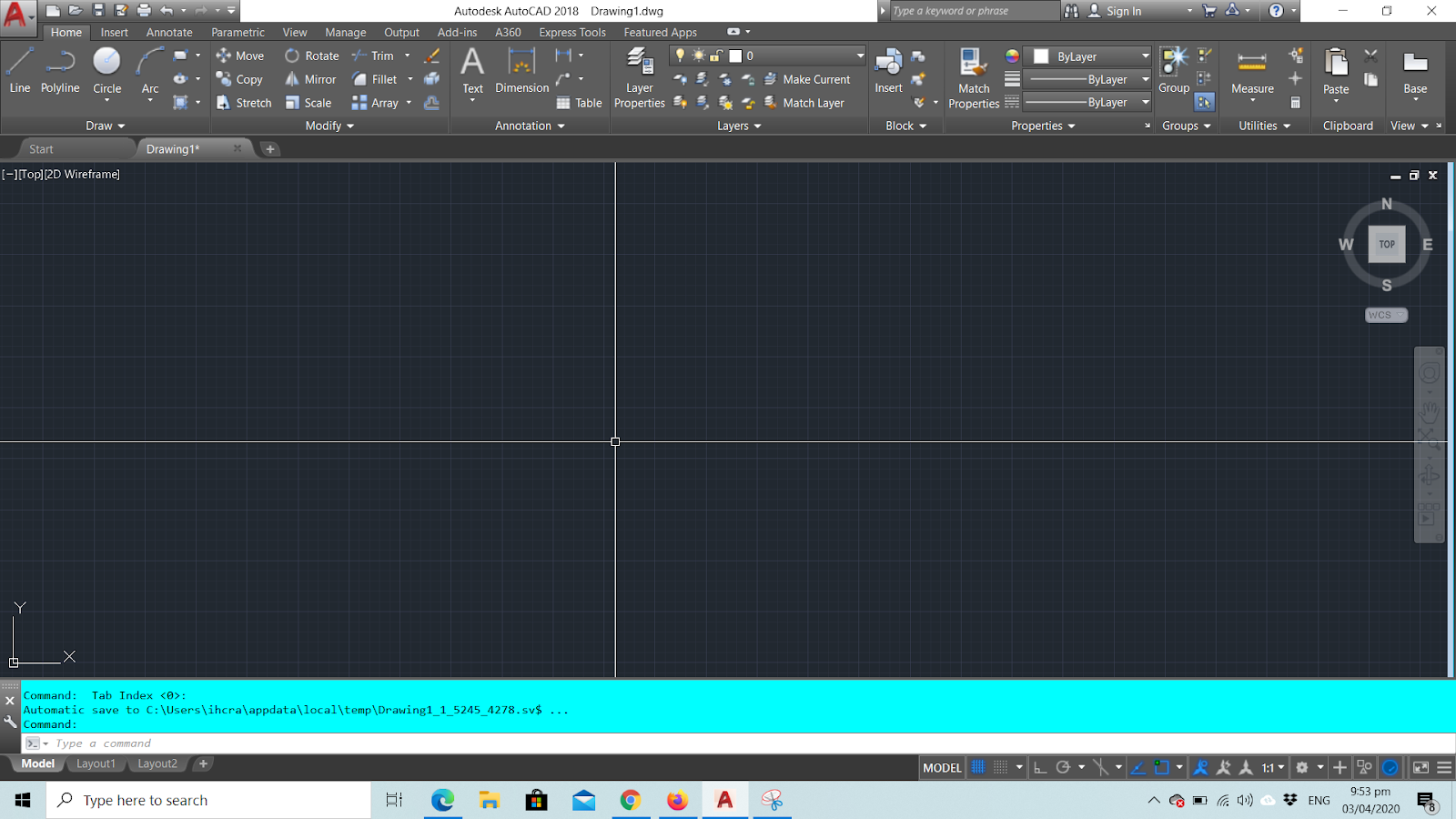Open the Manage ribbon tab
Image resolution: width=1456 pixels, height=819 pixels.
[345, 32]
